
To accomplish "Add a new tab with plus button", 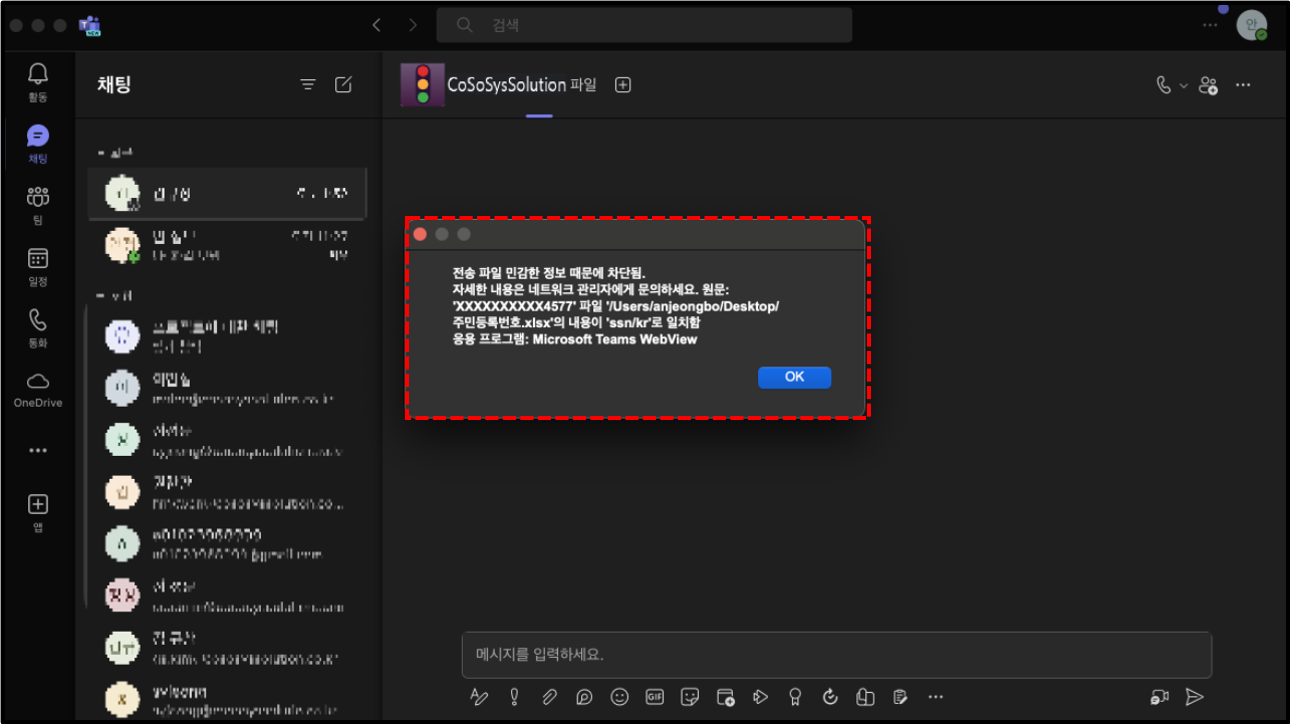I will point(623,85).
